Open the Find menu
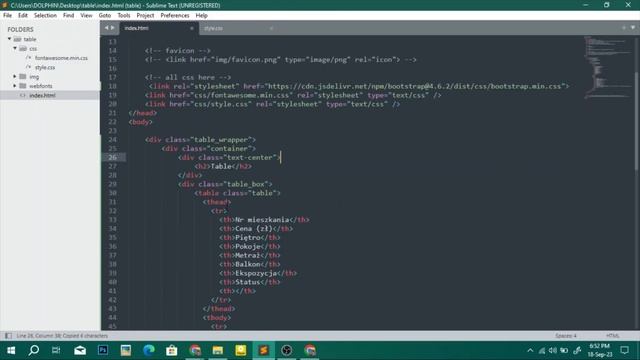Screen dimensions: 640x360 point(68,16)
